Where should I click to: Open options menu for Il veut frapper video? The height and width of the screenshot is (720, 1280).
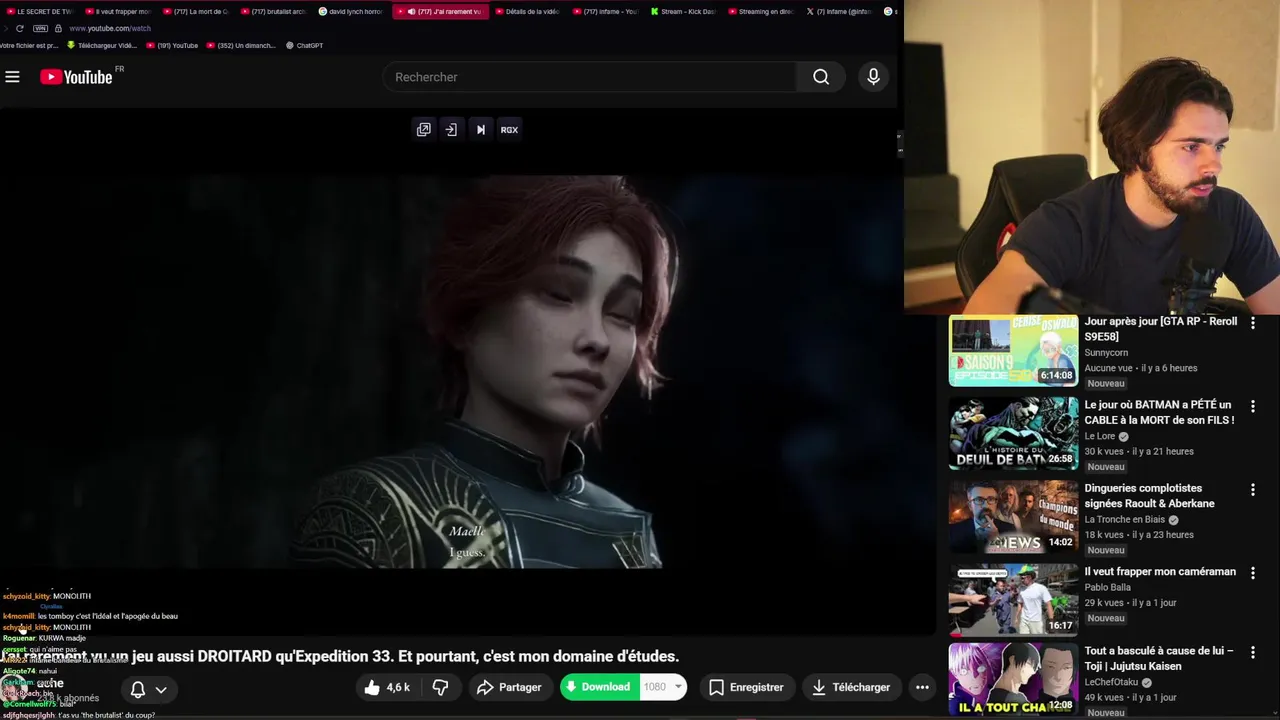1252,573
